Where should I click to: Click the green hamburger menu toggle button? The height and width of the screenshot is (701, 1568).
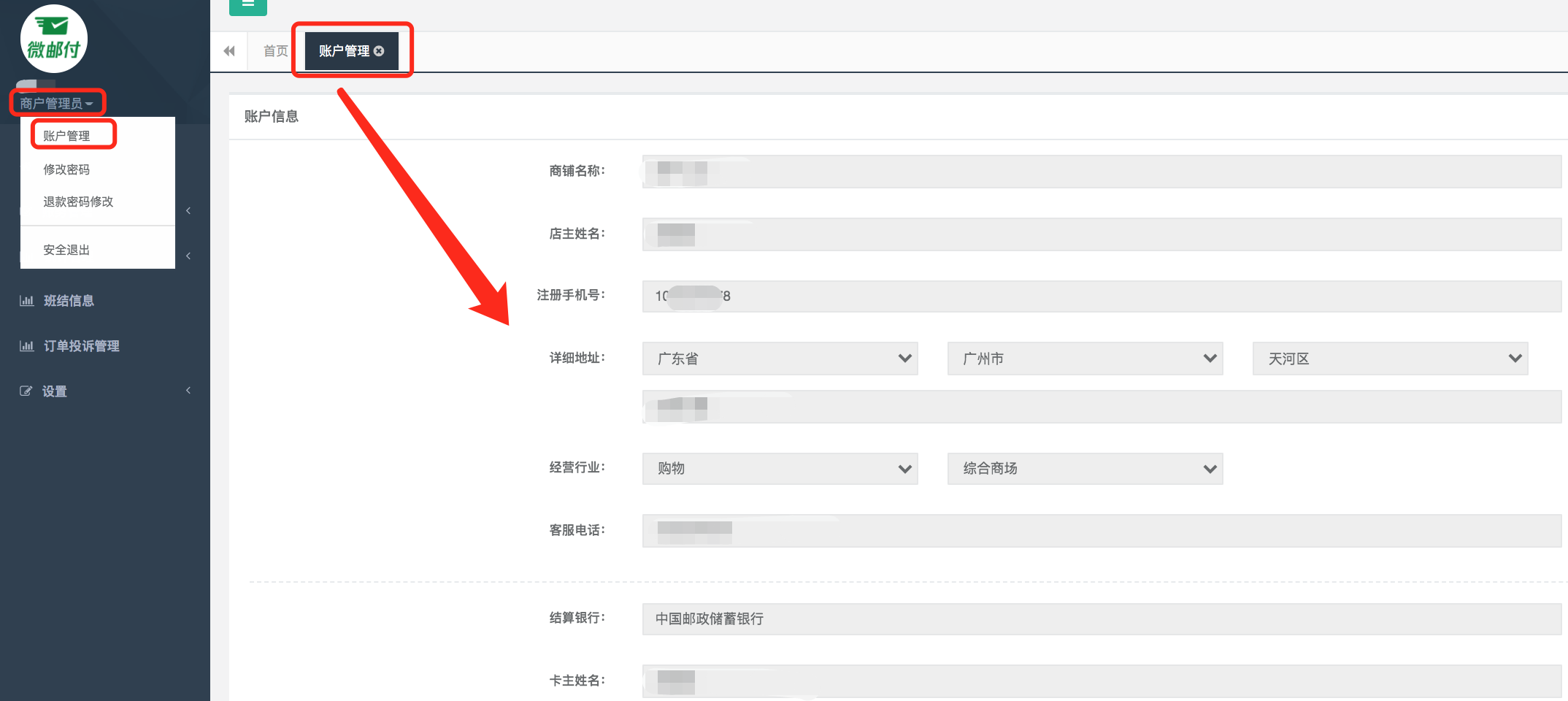pyautogui.click(x=248, y=6)
